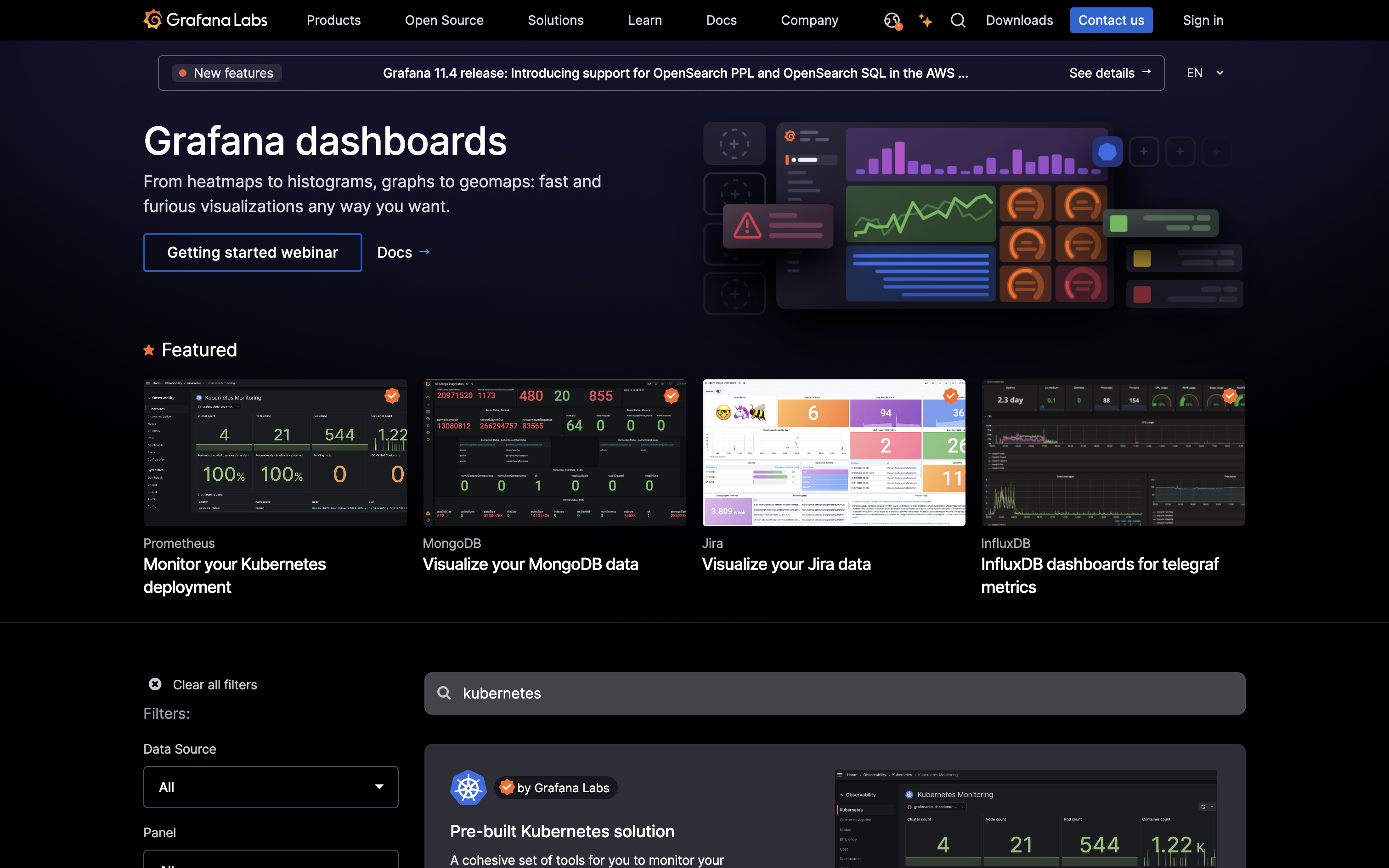1389x868 pixels.
Task: Open the MongoDB Diagnostics featured thumbnail
Action: click(x=554, y=452)
